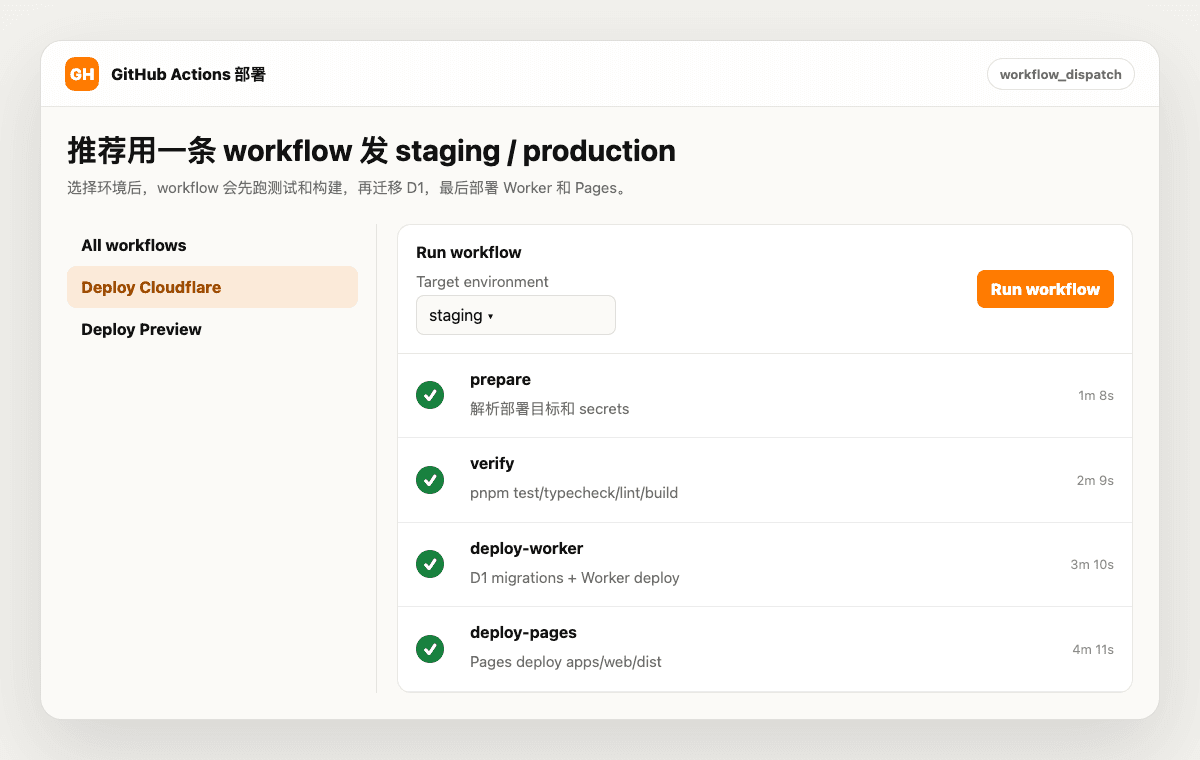The height and width of the screenshot is (760, 1200).
Task: Open the staging environment dropdown
Action: coord(516,315)
